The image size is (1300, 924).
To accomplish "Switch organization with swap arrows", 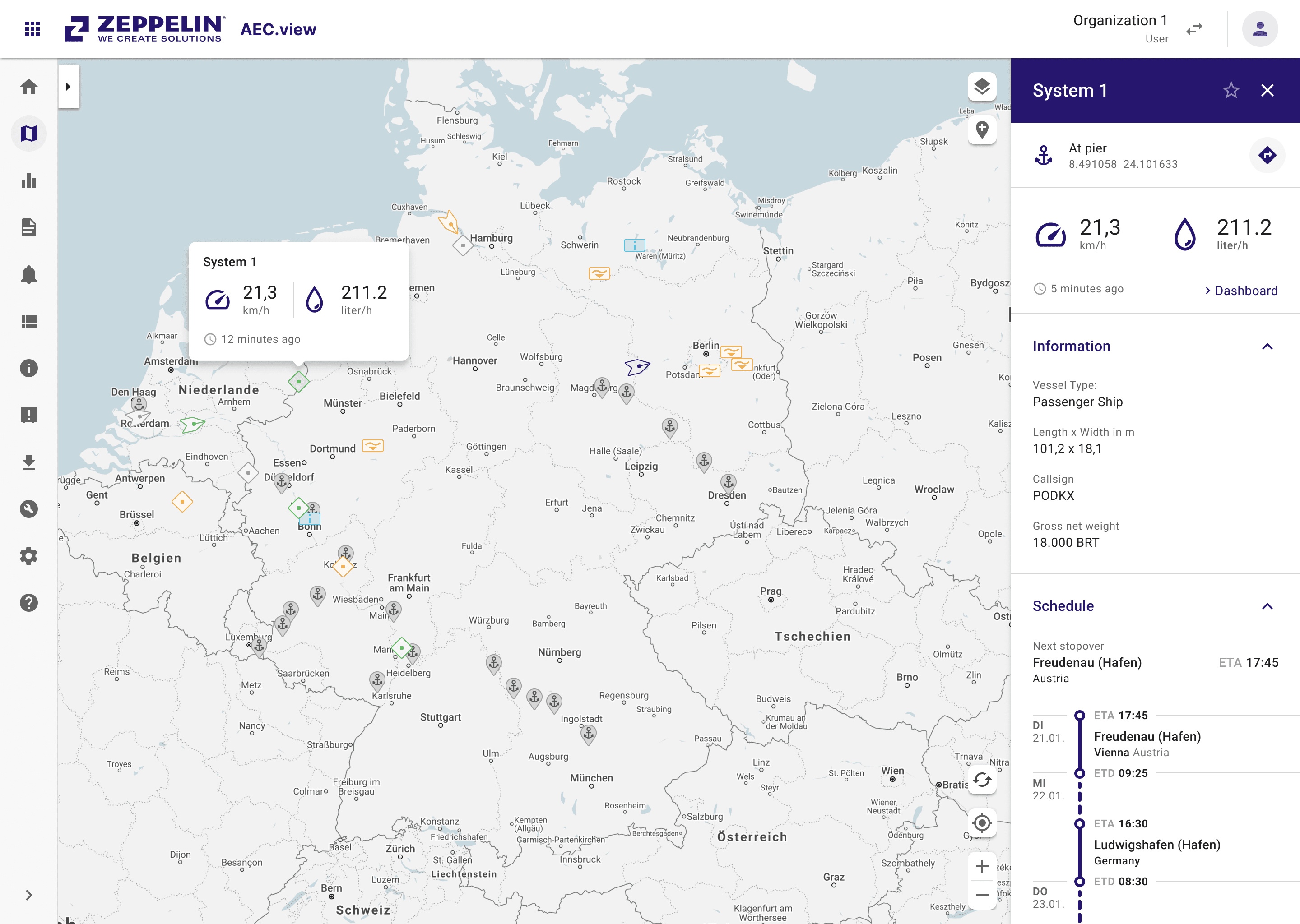I will point(1194,29).
